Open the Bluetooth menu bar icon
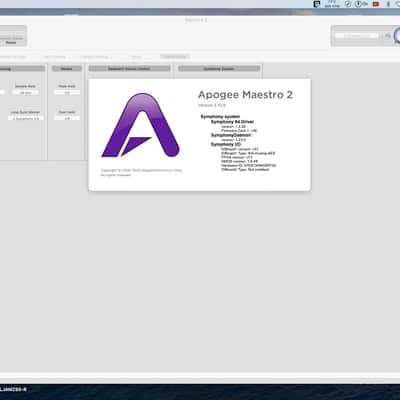 [388, 4]
